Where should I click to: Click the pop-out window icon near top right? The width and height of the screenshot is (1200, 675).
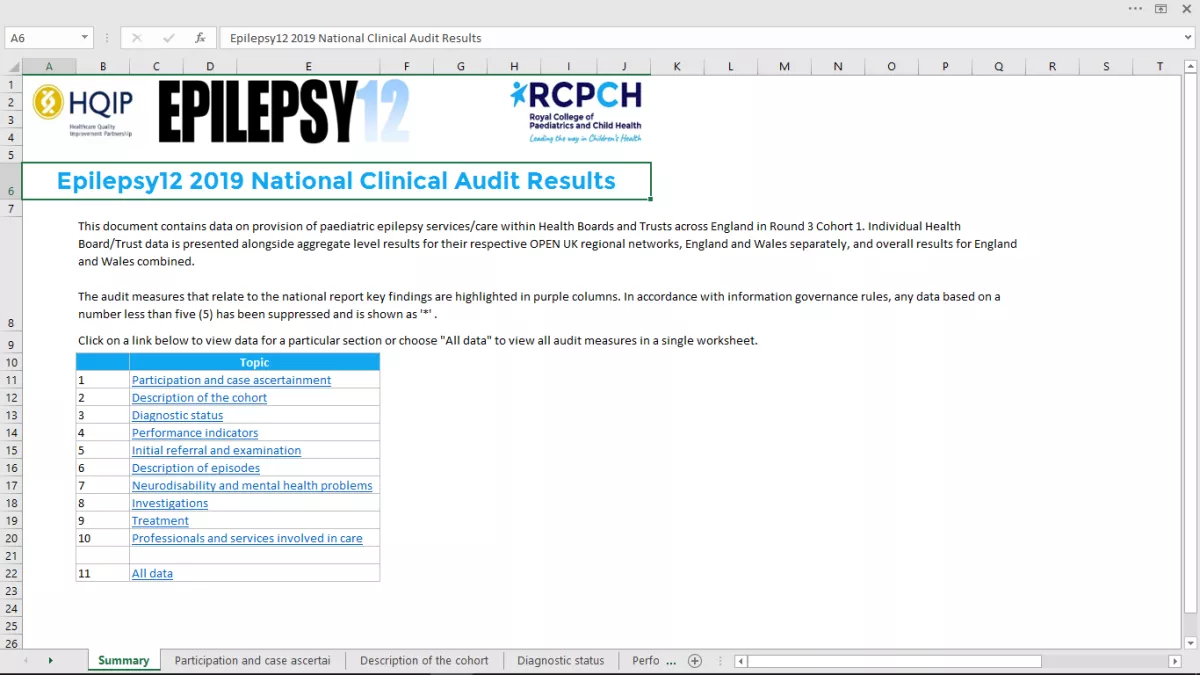point(1161,9)
